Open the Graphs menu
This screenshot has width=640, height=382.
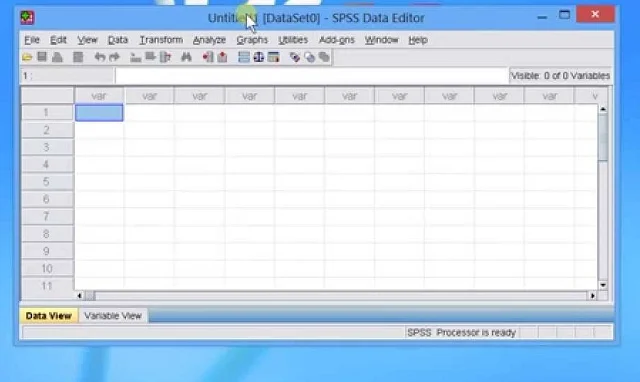pyautogui.click(x=252, y=40)
